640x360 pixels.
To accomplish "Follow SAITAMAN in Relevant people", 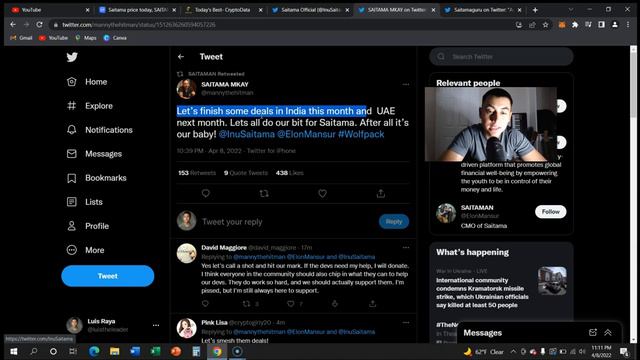I will (x=551, y=212).
